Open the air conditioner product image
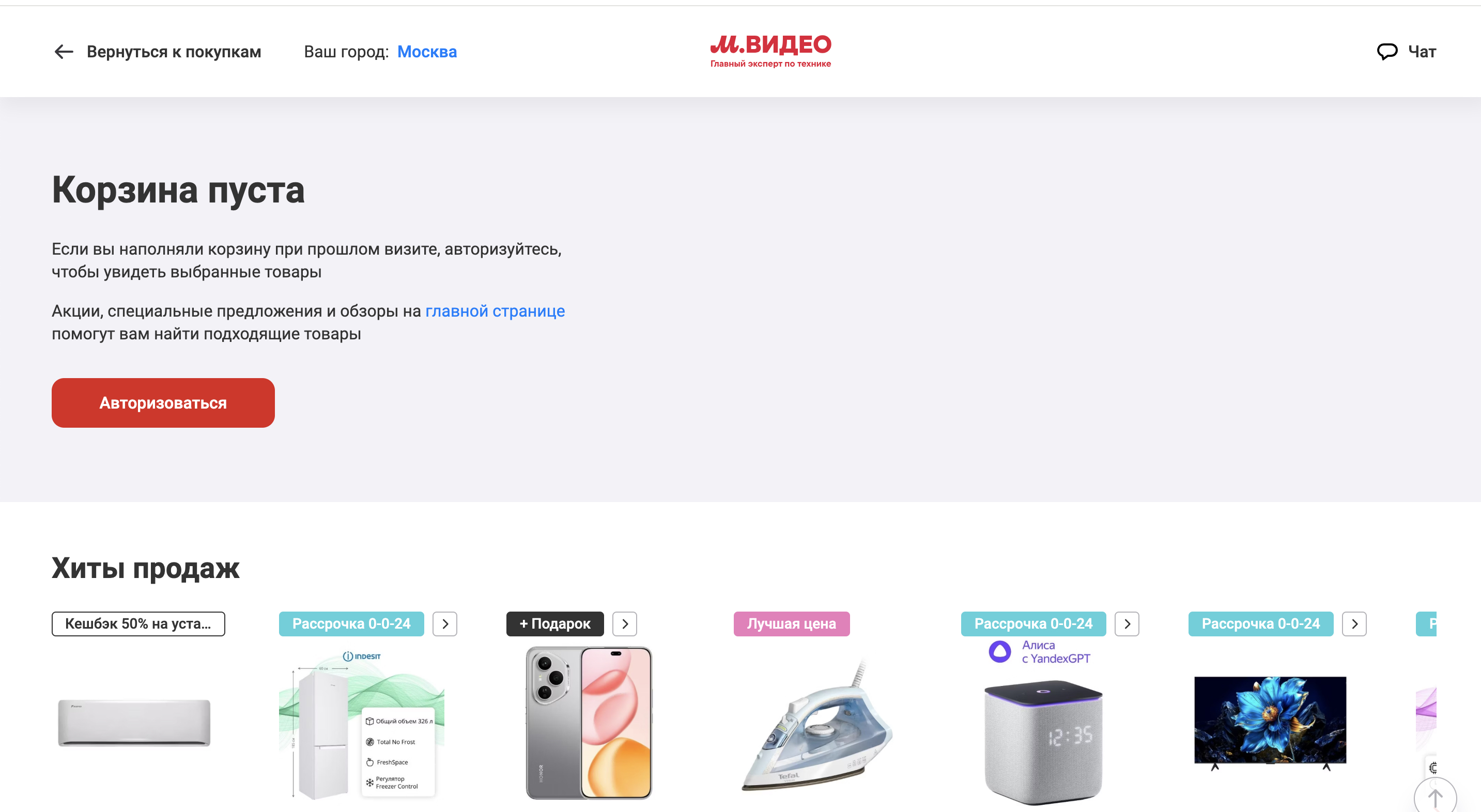 pyautogui.click(x=134, y=723)
